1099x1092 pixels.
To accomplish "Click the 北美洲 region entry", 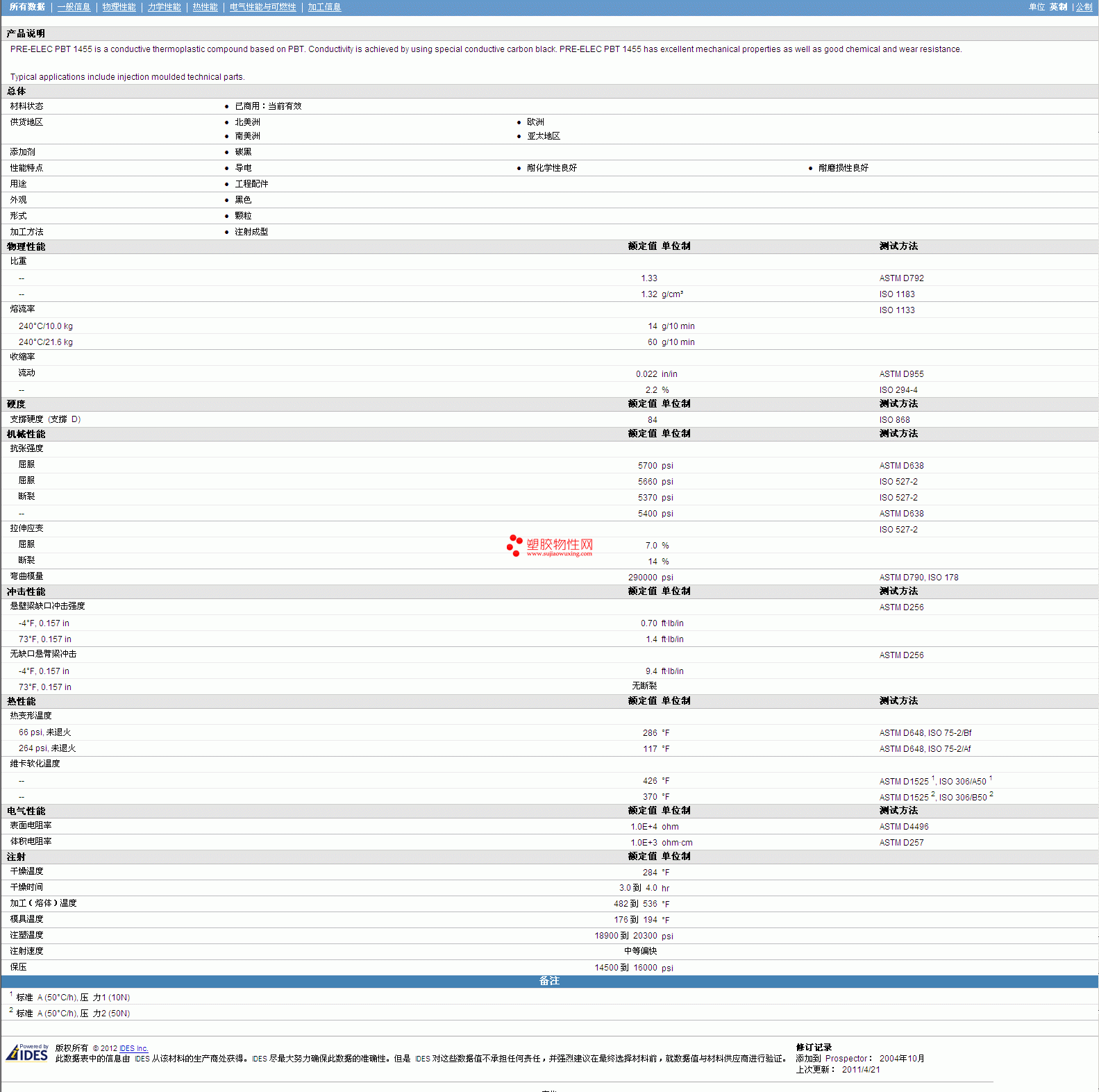I will 247,122.
